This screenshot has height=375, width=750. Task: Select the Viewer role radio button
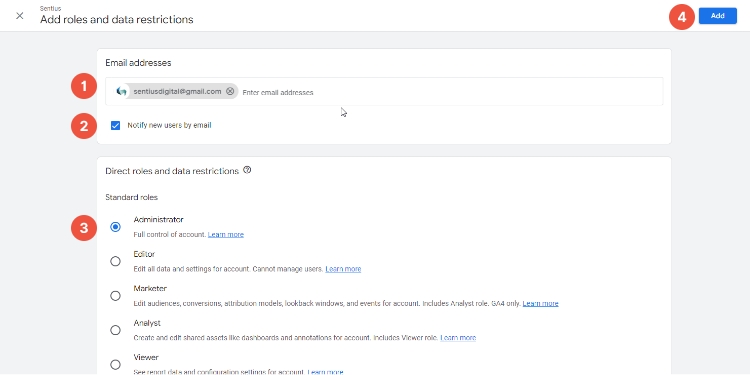coord(115,364)
